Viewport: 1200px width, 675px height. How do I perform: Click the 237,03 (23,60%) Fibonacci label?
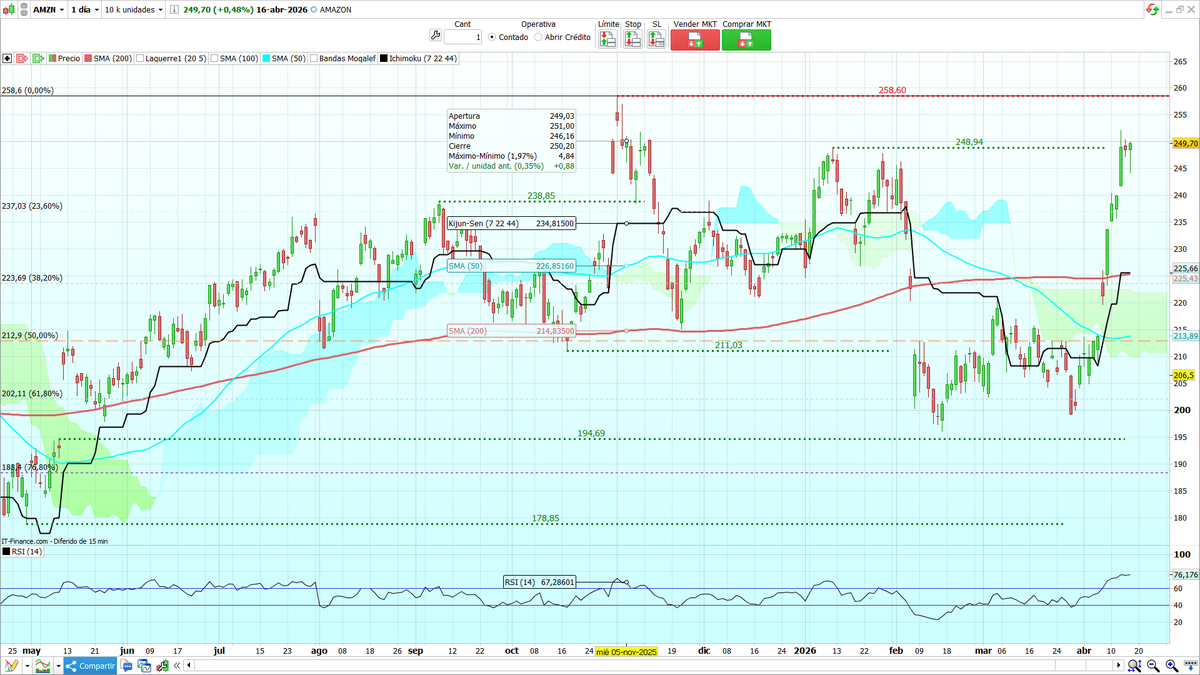pyautogui.click(x=32, y=206)
